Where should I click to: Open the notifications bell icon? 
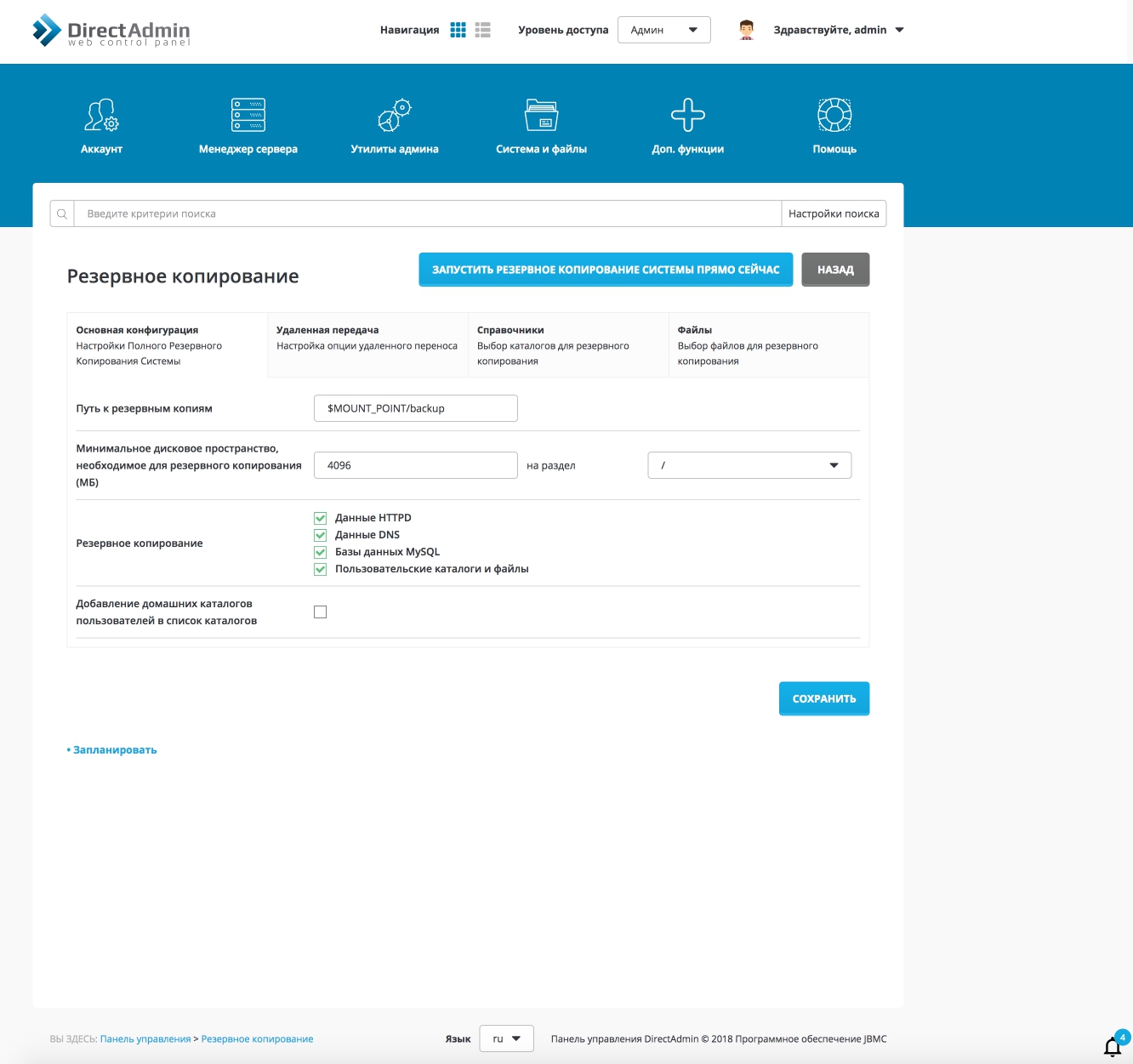click(x=1113, y=1046)
